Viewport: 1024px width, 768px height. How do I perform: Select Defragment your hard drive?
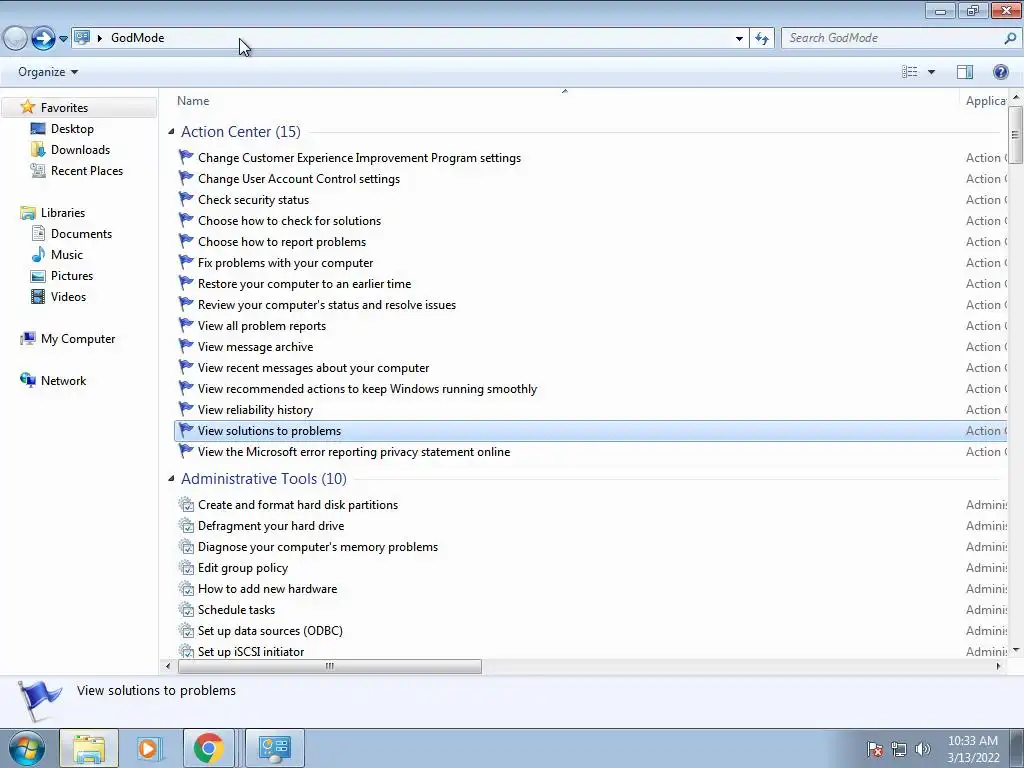point(271,526)
